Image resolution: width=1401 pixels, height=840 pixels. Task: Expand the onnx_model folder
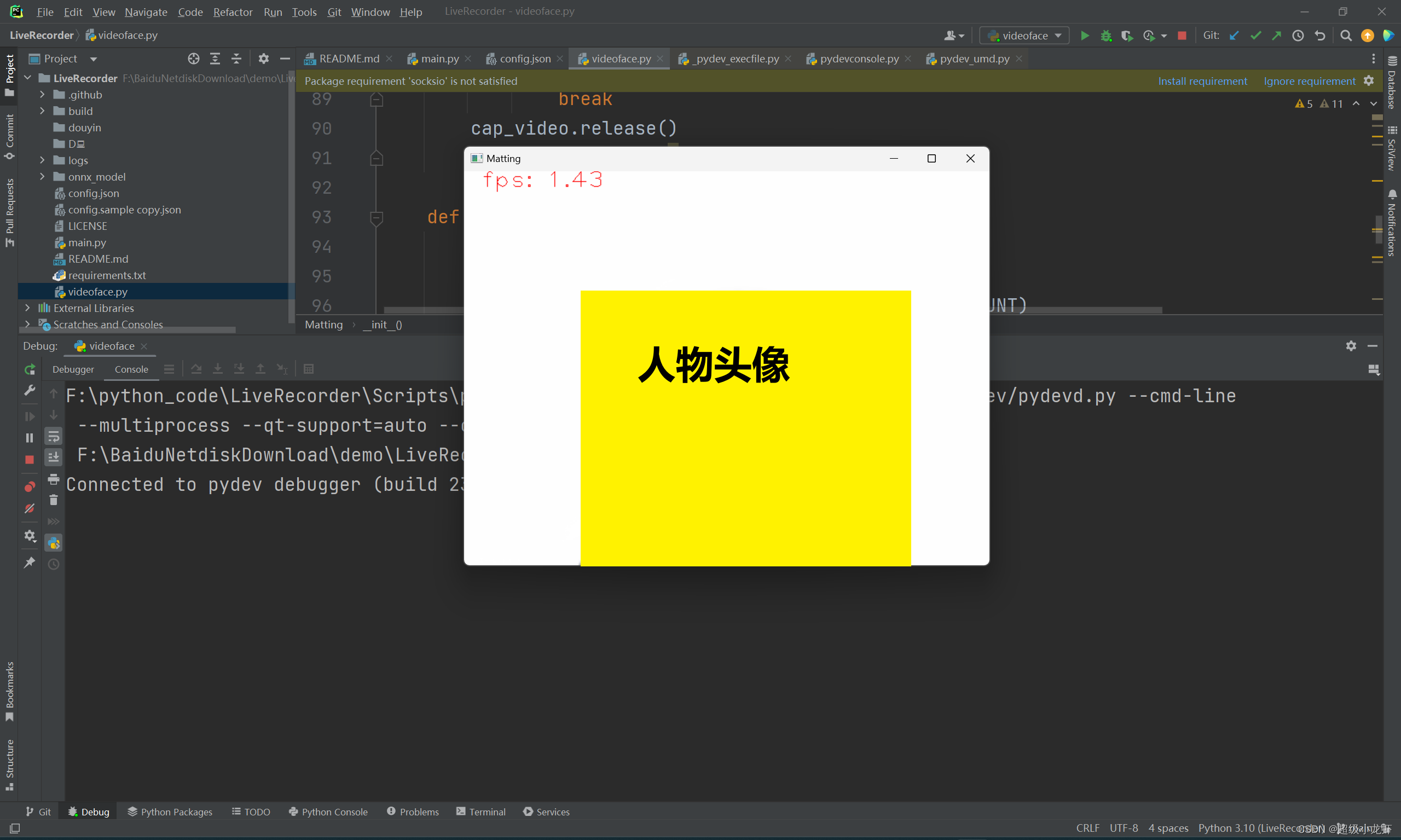[42, 177]
